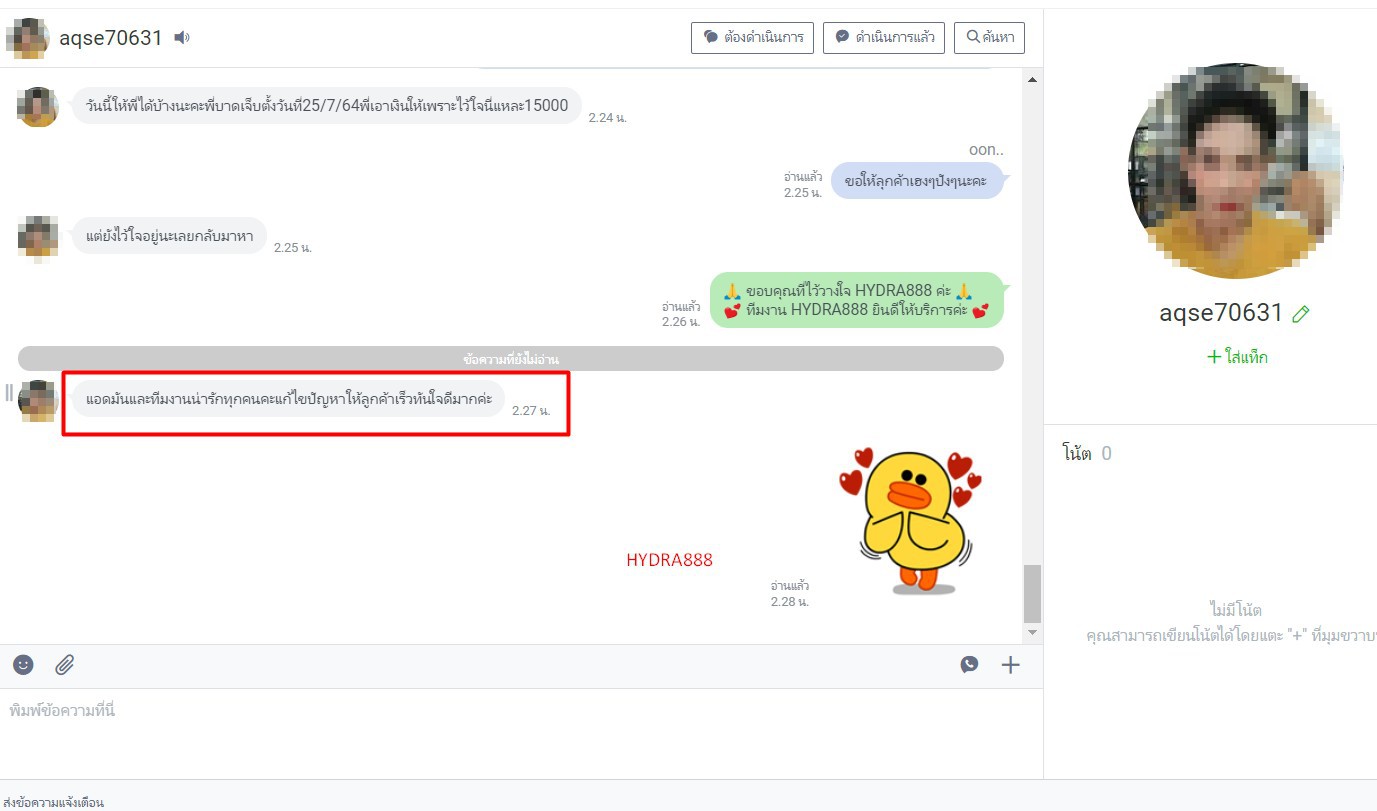The height and width of the screenshot is (811, 1377).
Task: Click the small avatar in the chat header
Action: 27,38
